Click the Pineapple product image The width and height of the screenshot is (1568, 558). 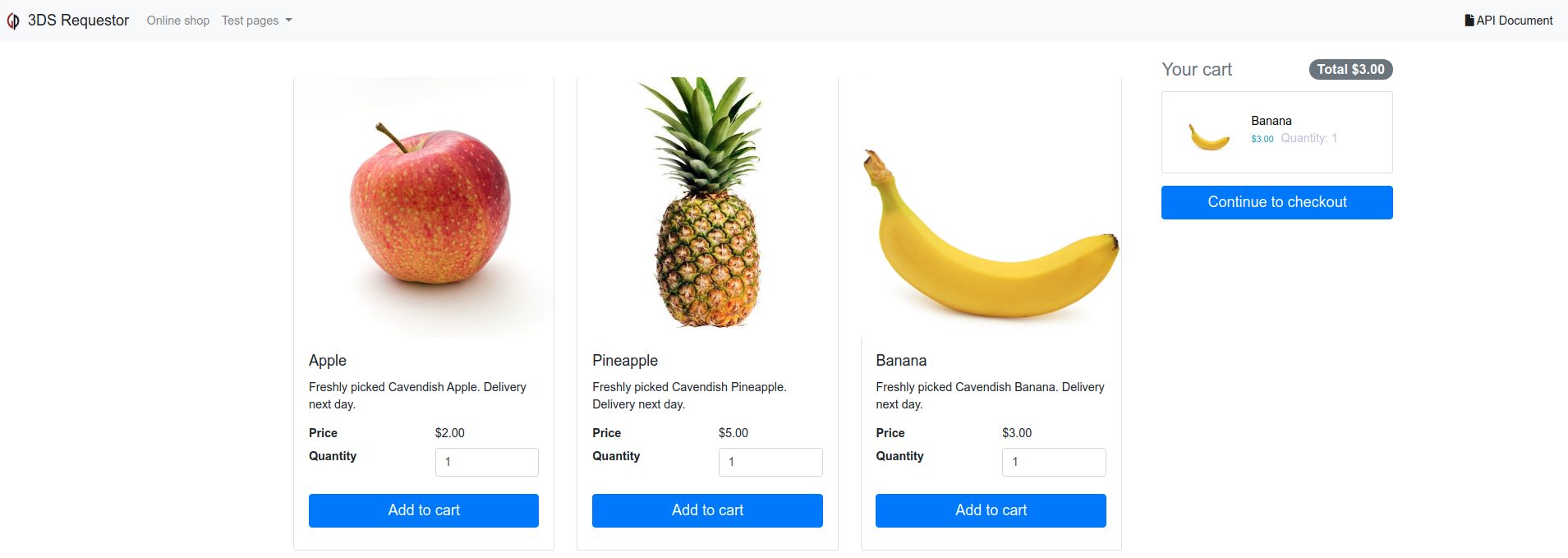(707, 204)
